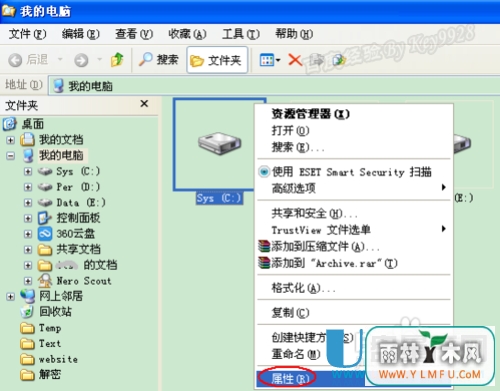500x391 pixels.
Task: Select the Sys (C:) drive icon
Action: coord(219,143)
